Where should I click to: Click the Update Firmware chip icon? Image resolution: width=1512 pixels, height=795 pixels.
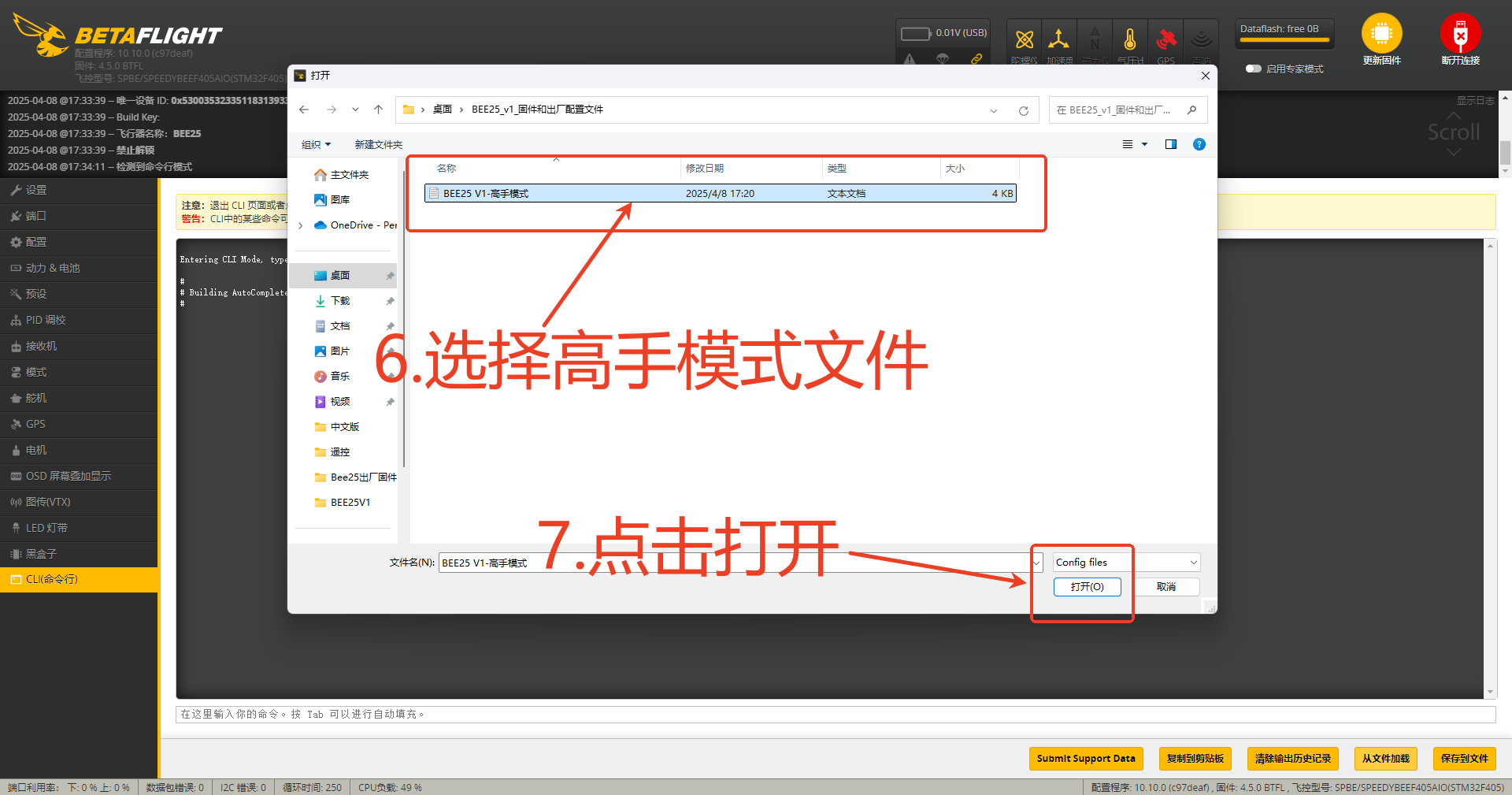pyautogui.click(x=1382, y=34)
